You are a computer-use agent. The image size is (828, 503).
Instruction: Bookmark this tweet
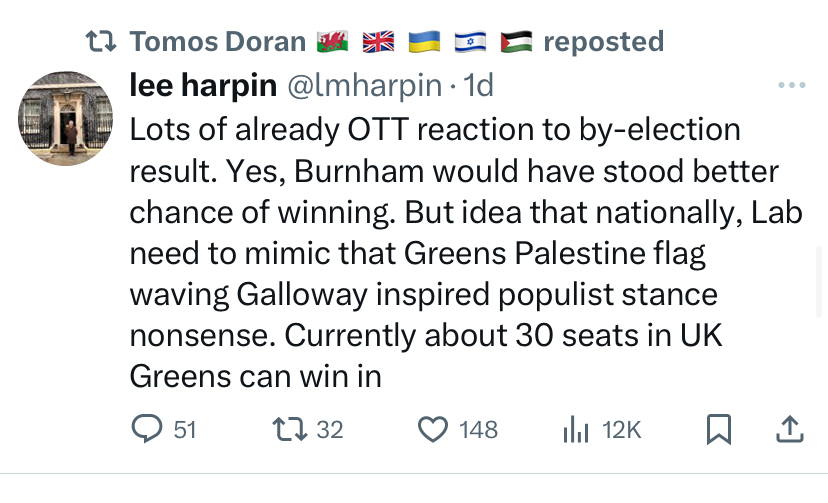coord(718,429)
